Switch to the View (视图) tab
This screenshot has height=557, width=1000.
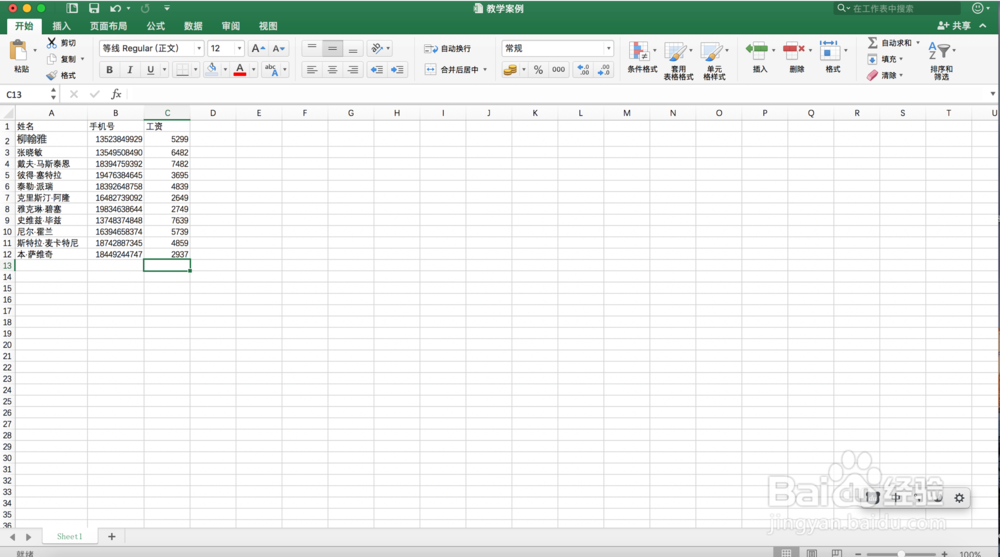(268, 26)
